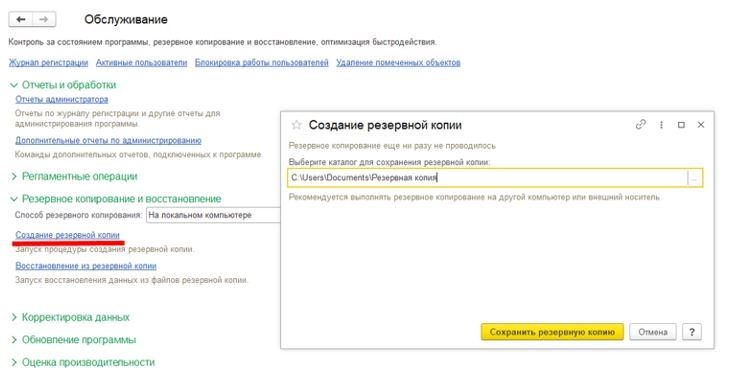Click into the backup catalog path field
The image size is (729, 391).
click(x=487, y=178)
